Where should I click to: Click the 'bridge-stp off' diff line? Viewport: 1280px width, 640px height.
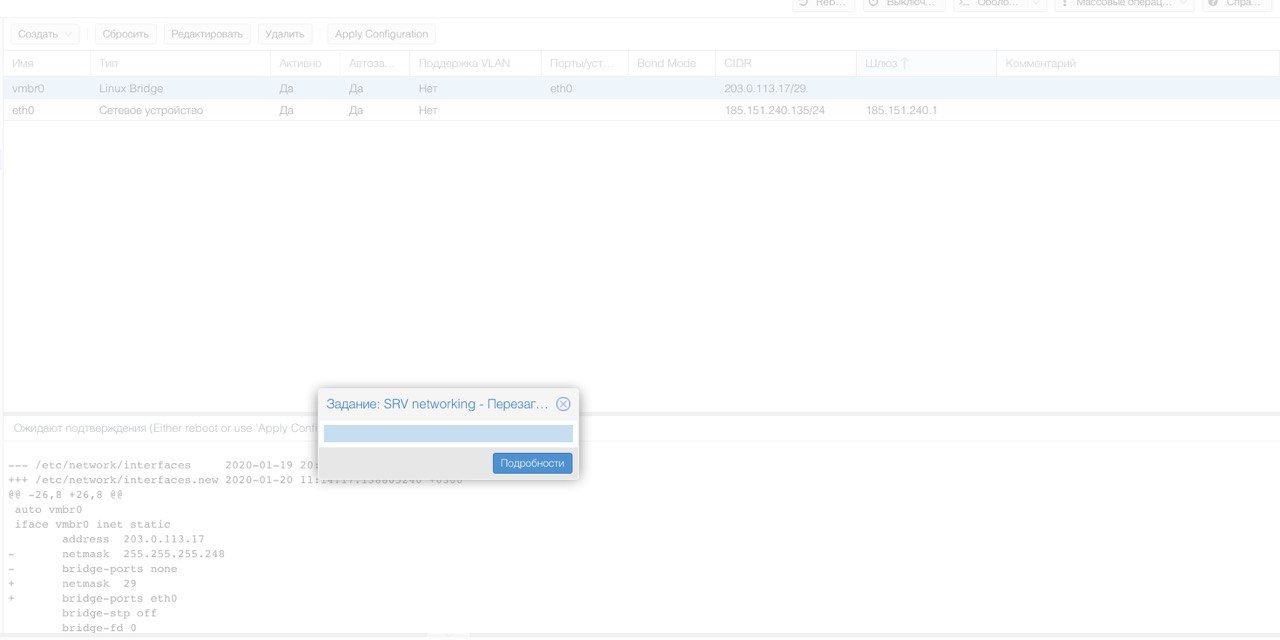pos(109,613)
